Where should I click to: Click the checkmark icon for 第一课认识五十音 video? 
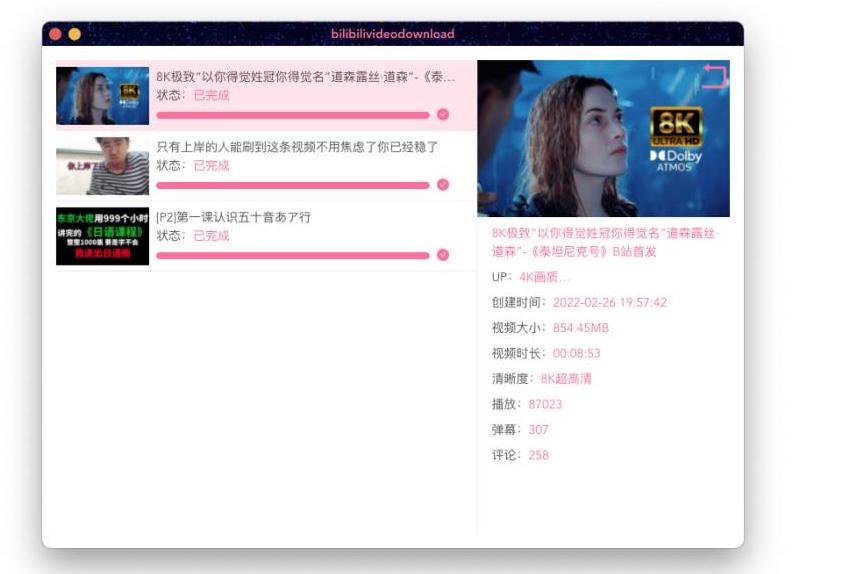tap(443, 255)
